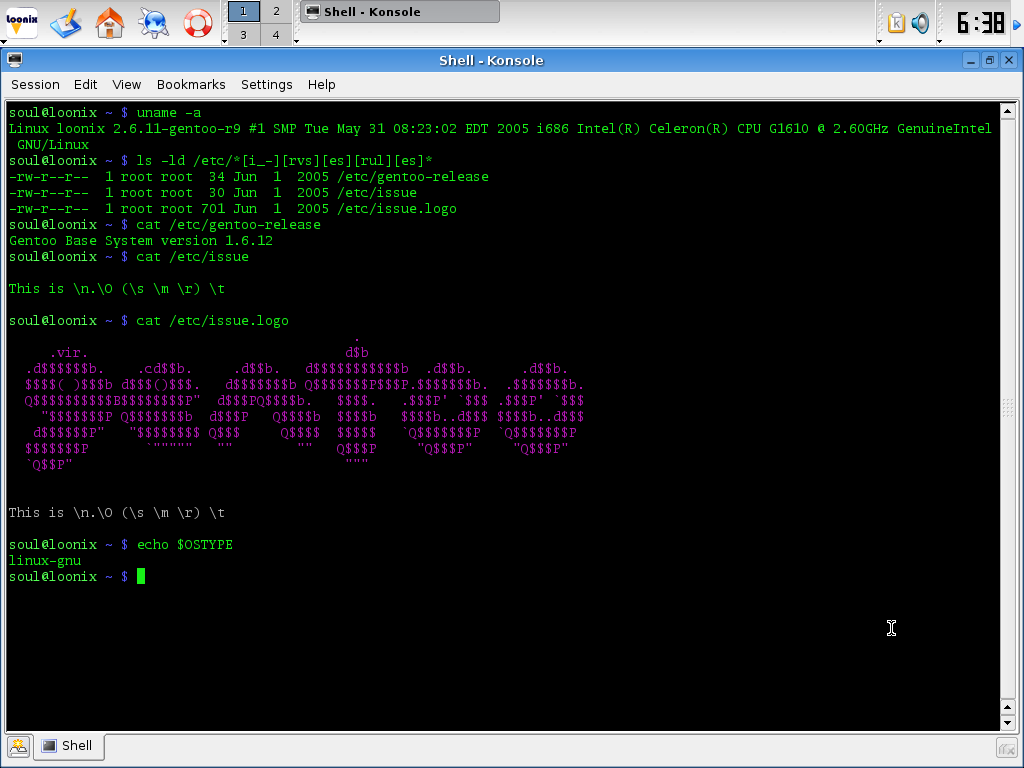Click the new session icon beside Shell tab
This screenshot has height=768, width=1024.
coord(18,746)
